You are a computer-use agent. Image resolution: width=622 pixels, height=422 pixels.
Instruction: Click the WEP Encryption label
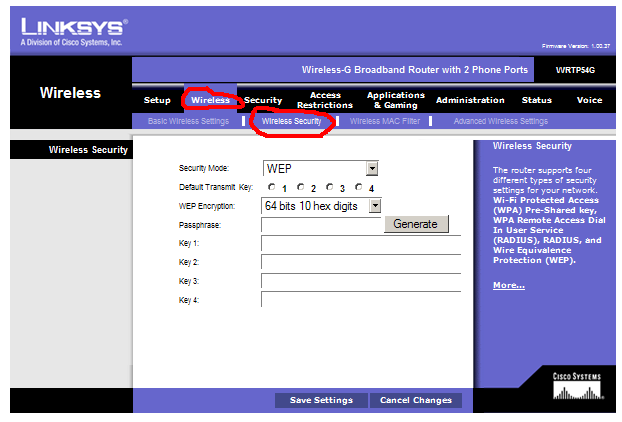(207, 206)
